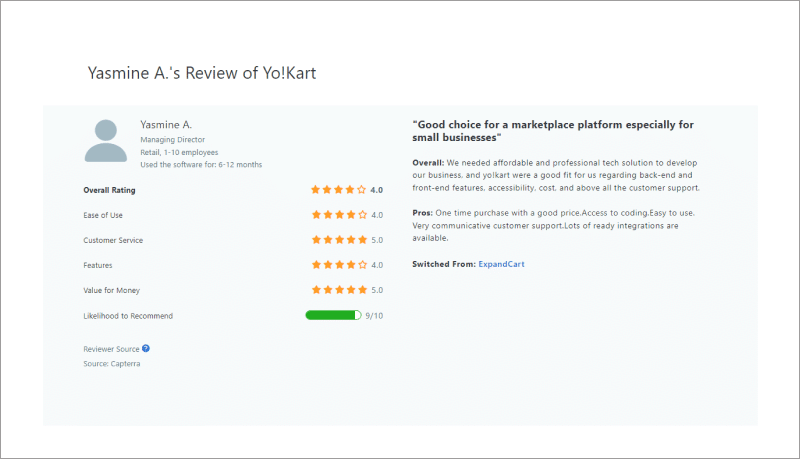
Task: Click reviewer name Yasmine A.
Action: click(166, 124)
